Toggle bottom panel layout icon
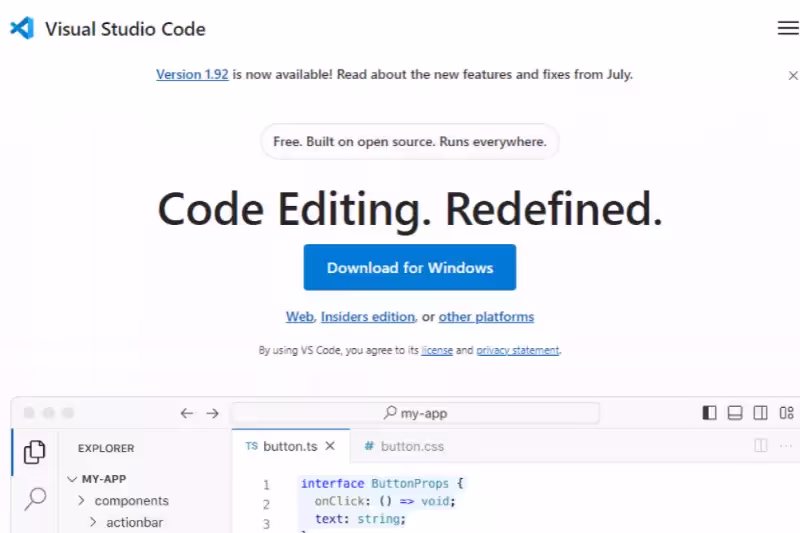The height and width of the screenshot is (533, 800). click(x=735, y=413)
